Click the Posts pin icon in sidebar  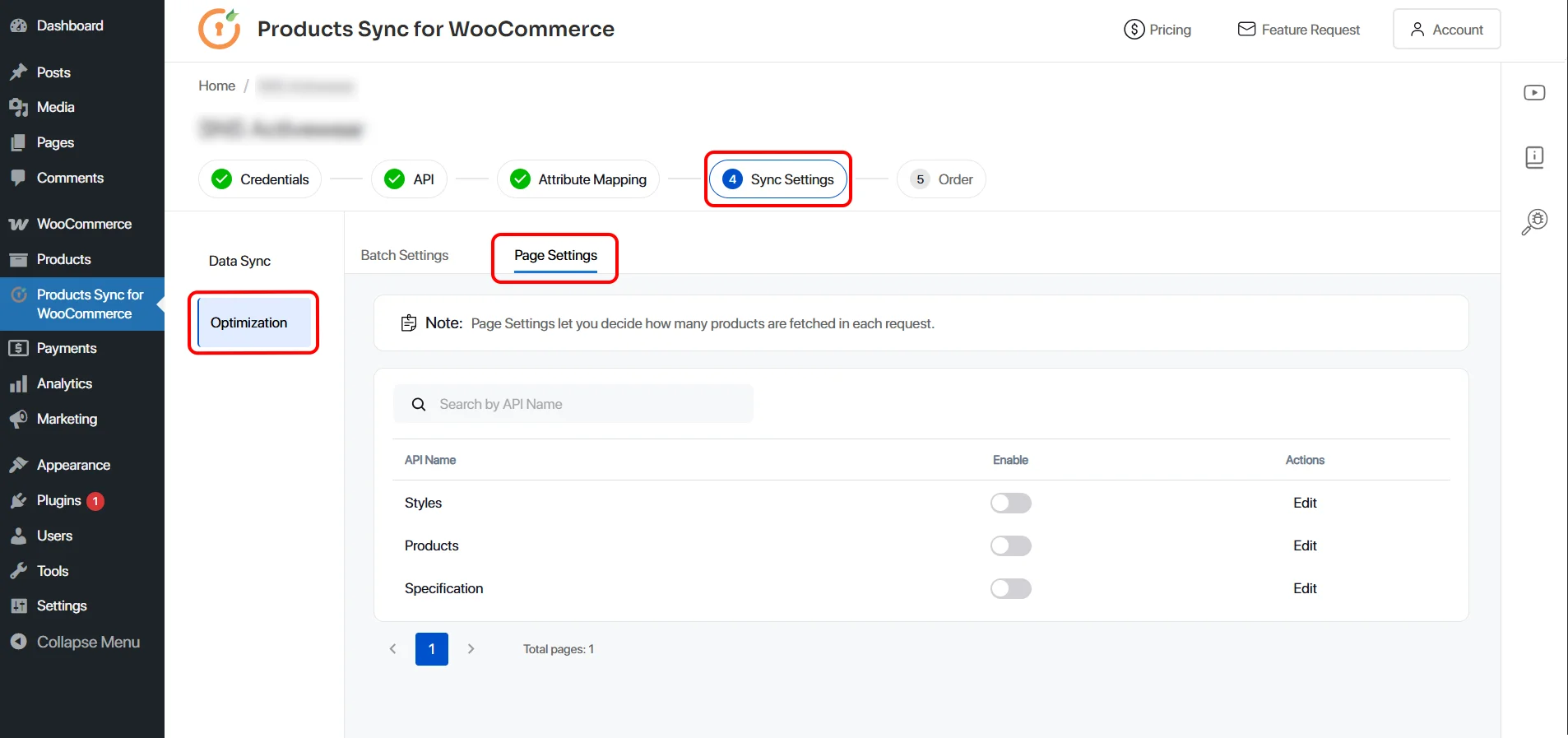18,72
